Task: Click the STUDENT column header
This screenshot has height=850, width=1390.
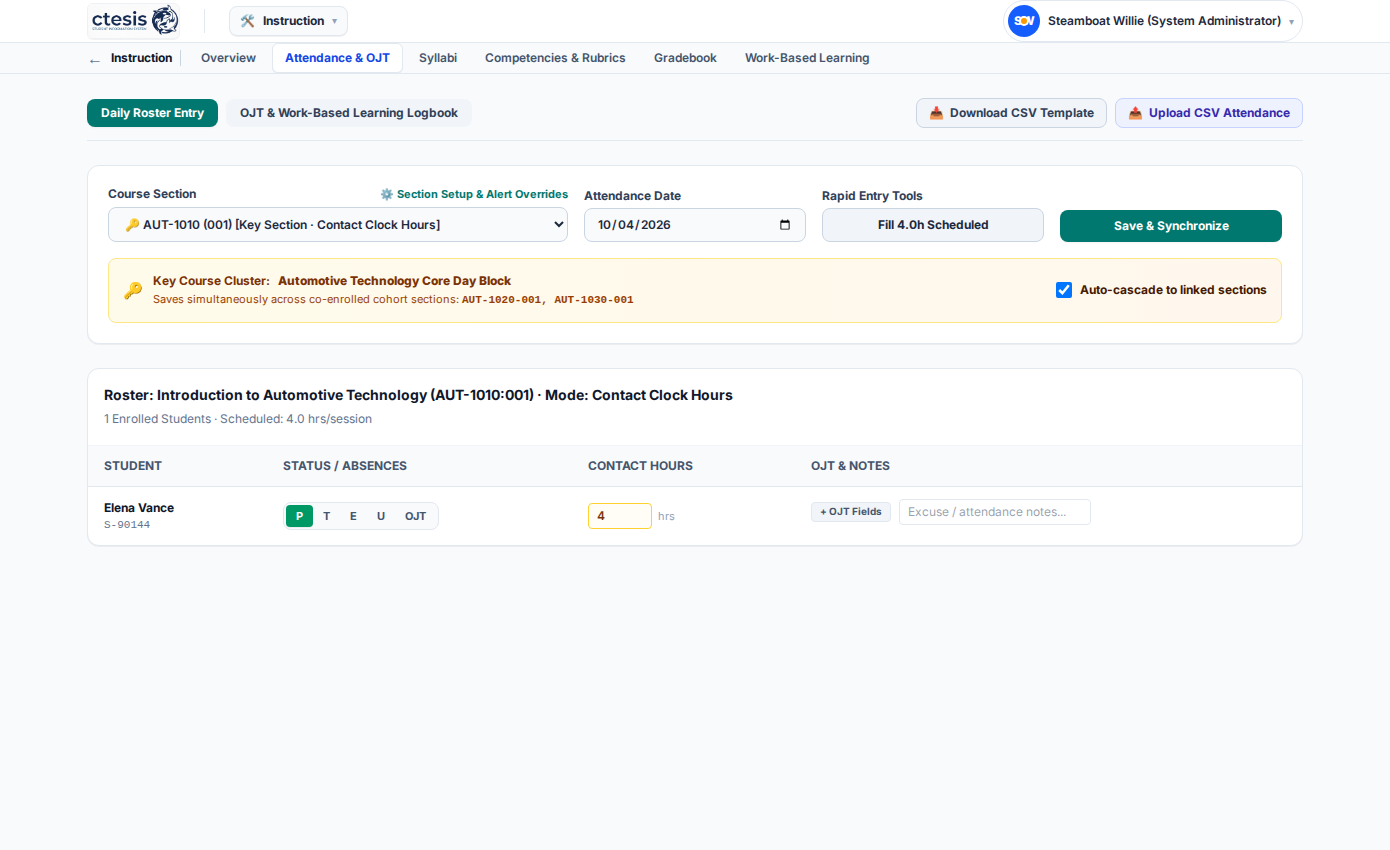Action: click(x=133, y=466)
